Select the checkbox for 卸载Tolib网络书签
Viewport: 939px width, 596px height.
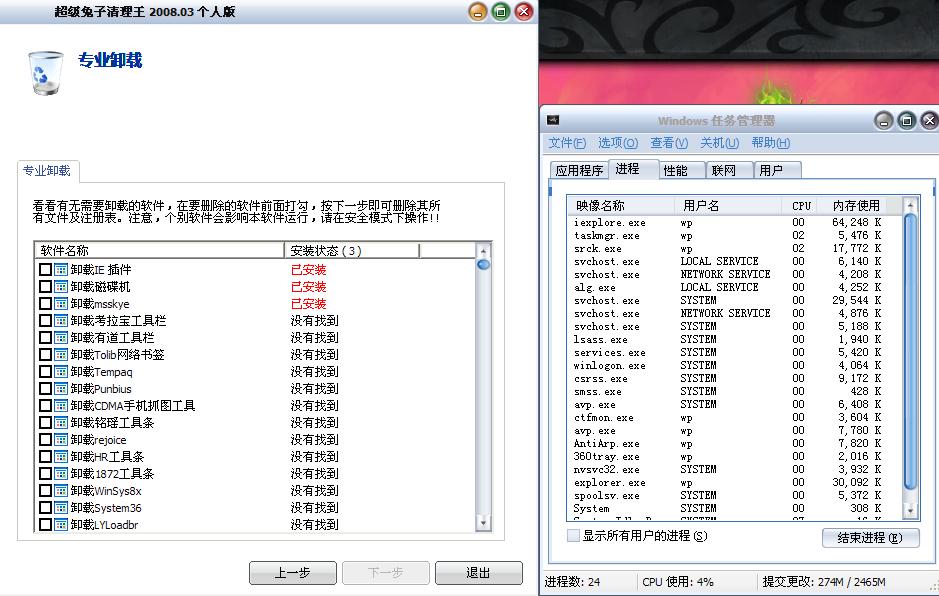45,355
